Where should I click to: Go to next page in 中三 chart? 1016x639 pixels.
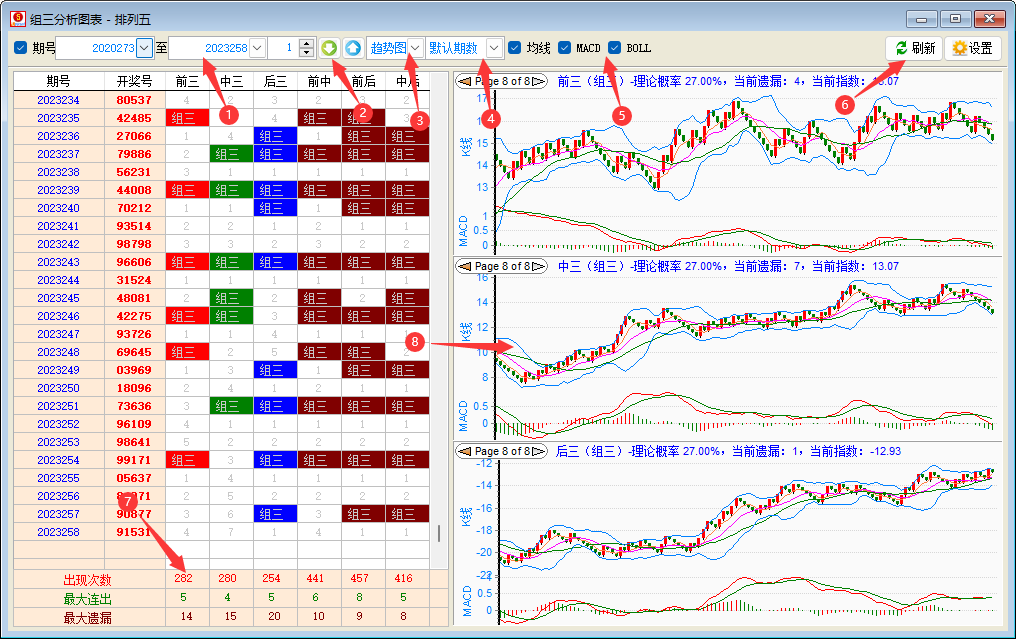click(541, 267)
